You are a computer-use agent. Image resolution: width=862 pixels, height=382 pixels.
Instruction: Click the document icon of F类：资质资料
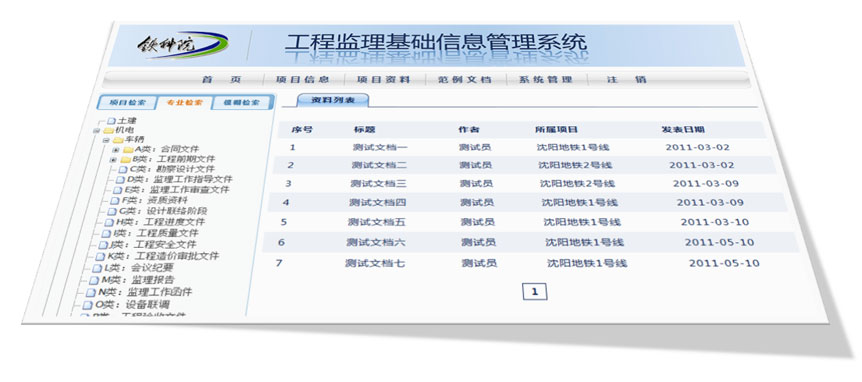click(x=114, y=201)
